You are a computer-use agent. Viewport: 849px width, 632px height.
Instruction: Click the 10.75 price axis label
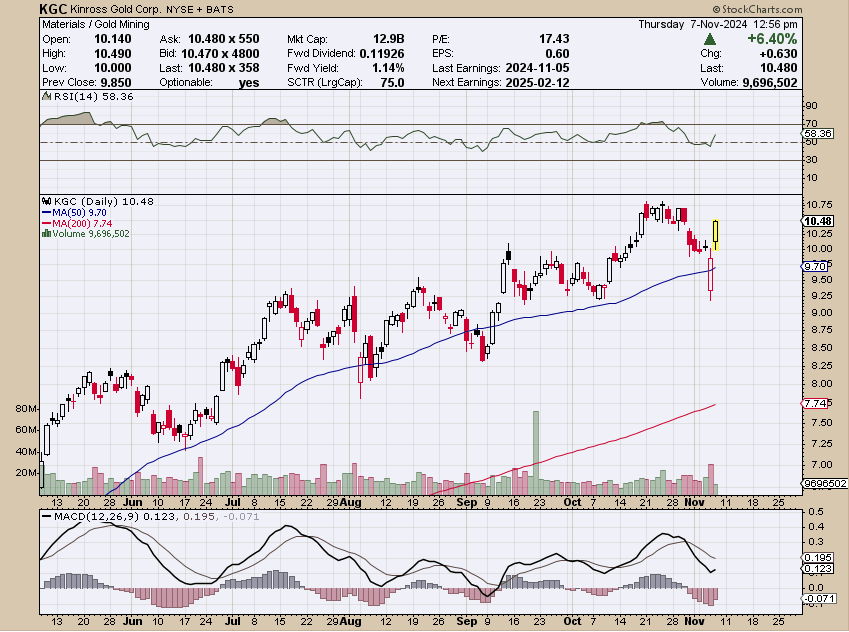pos(819,205)
